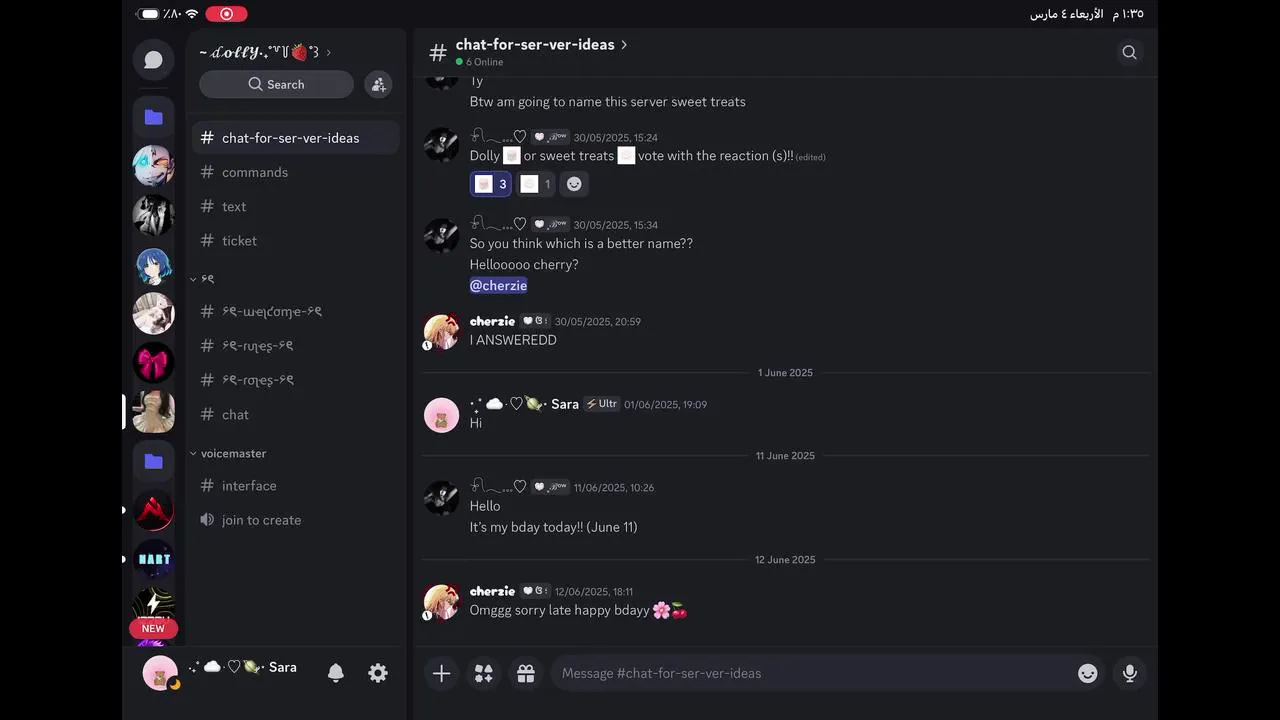Open direct messages icon

point(153,60)
